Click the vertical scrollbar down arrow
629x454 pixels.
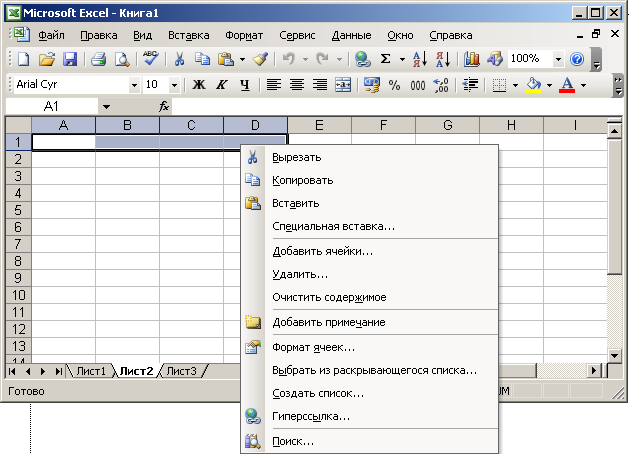pos(614,355)
